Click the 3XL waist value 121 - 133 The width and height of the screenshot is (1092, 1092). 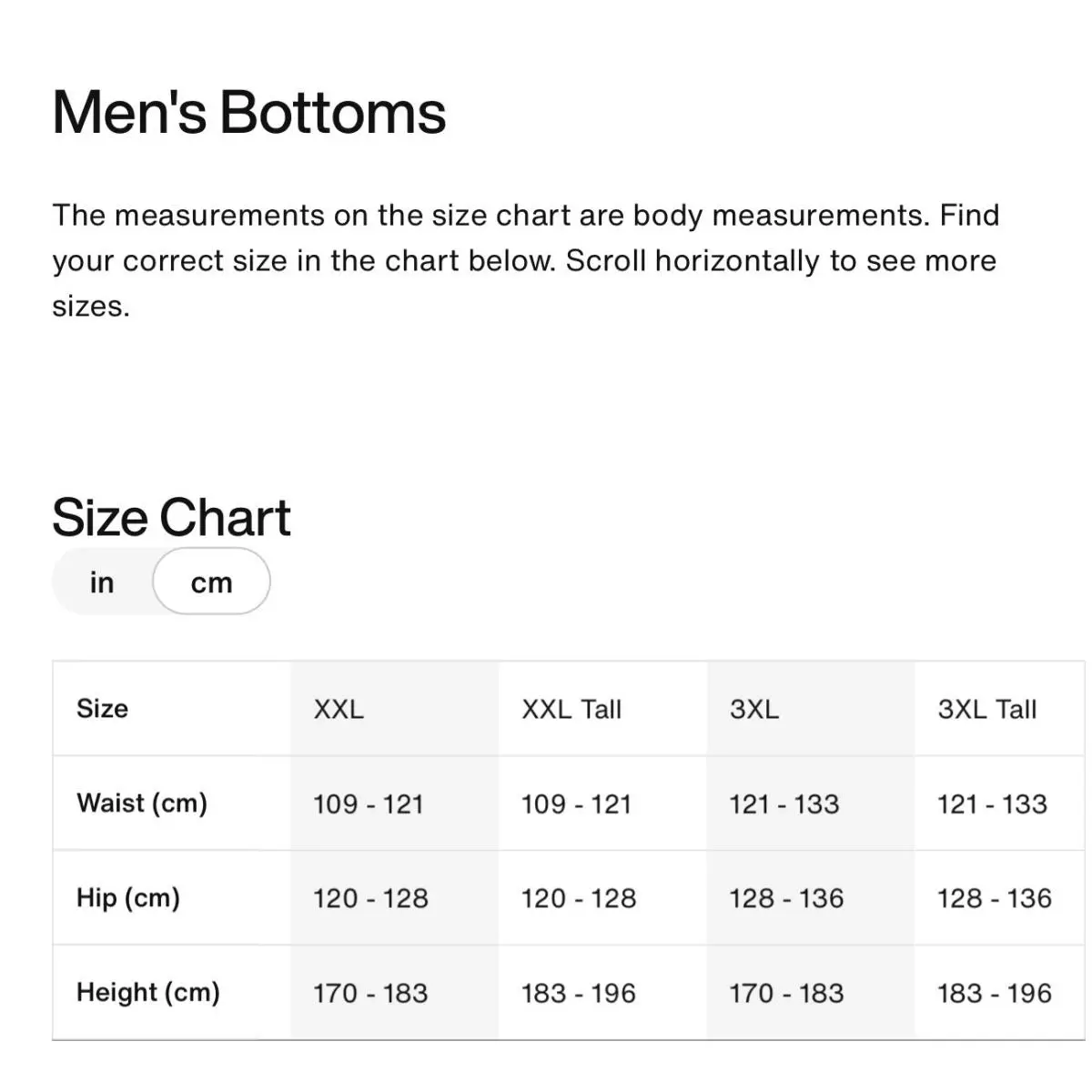coord(784,804)
